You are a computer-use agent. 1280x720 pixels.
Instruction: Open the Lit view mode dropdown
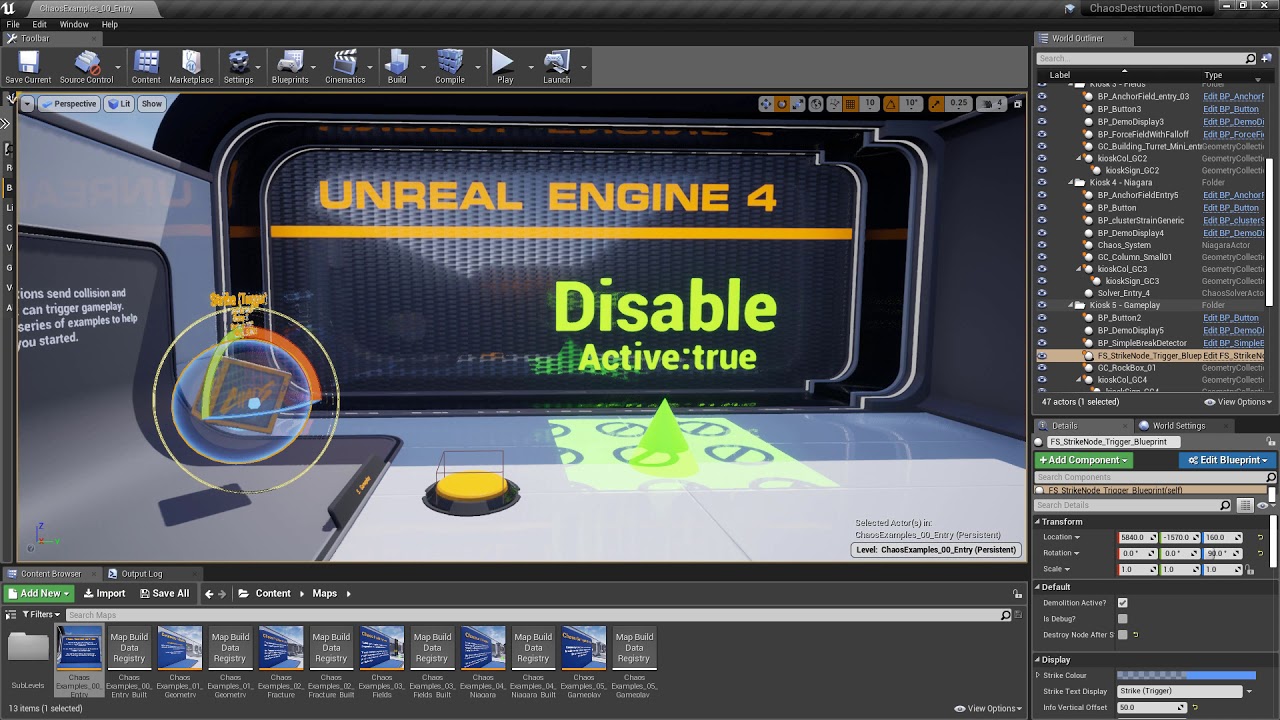click(x=120, y=104)
